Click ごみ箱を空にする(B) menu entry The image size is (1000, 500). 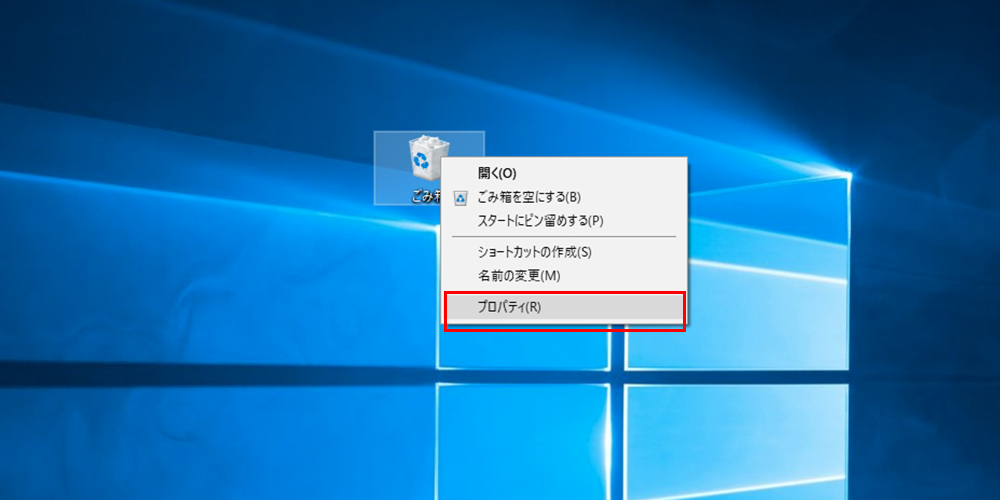click(x=564, y=197)
